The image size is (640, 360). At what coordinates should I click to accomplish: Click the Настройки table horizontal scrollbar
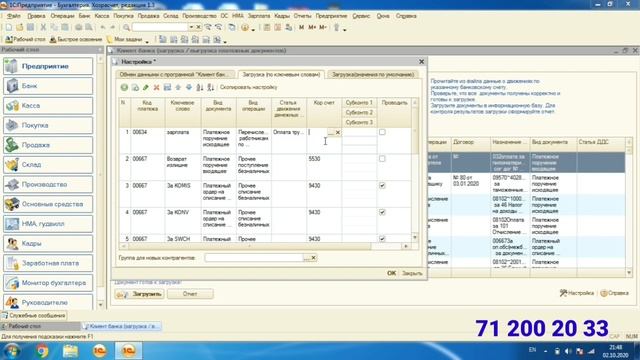pyautogui.click(x=249, y=246)
